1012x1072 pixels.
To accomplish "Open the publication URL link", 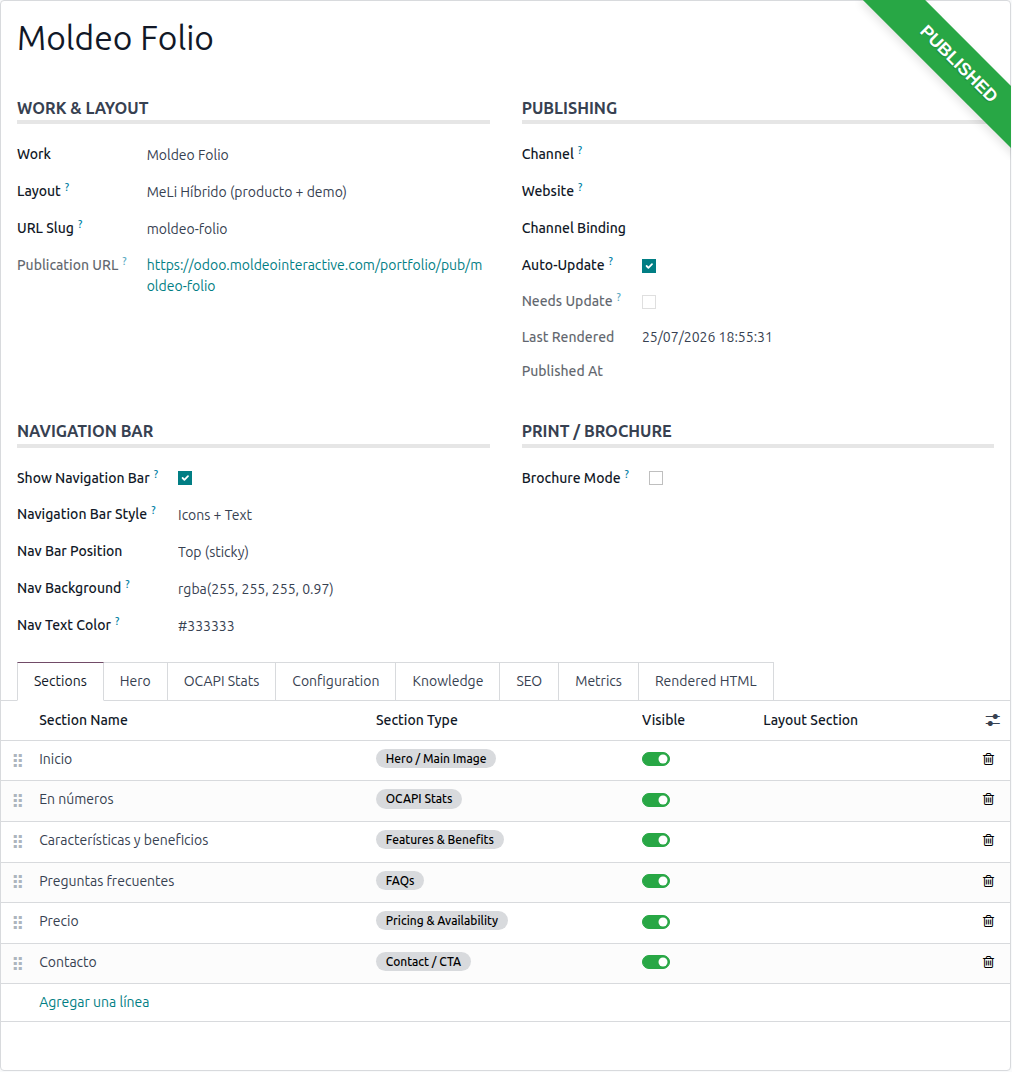I will 315,276.
